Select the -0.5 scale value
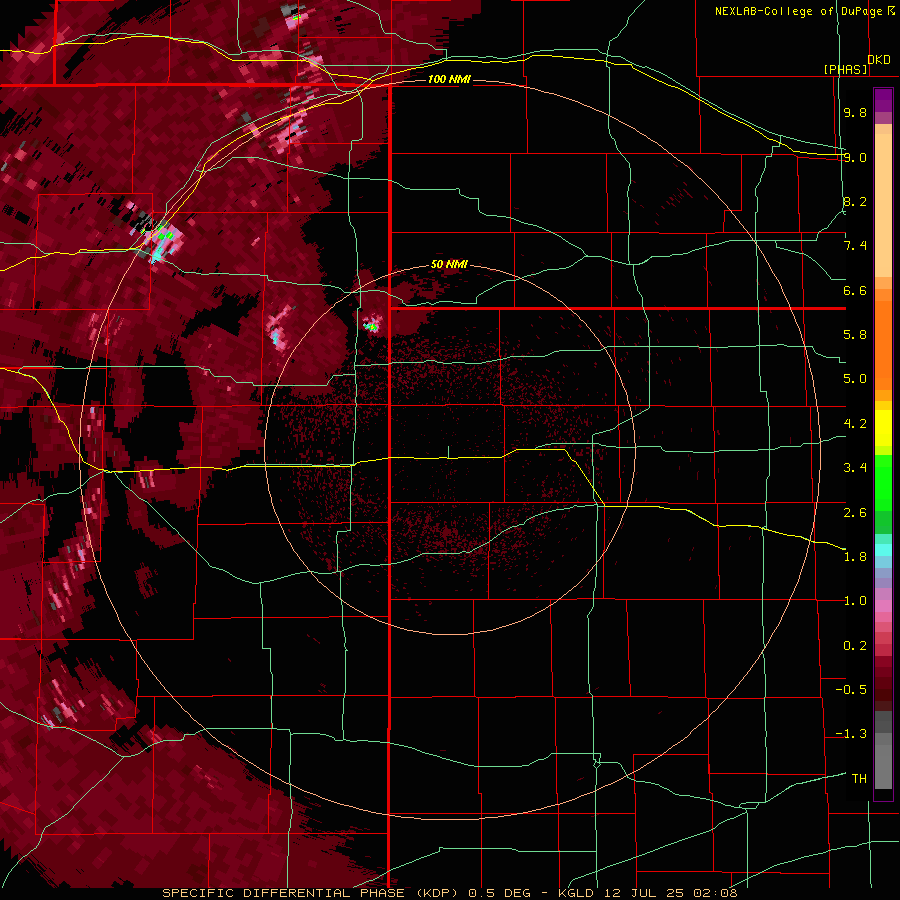The width and height of the screenshot is (900, 900). (851, 690)
